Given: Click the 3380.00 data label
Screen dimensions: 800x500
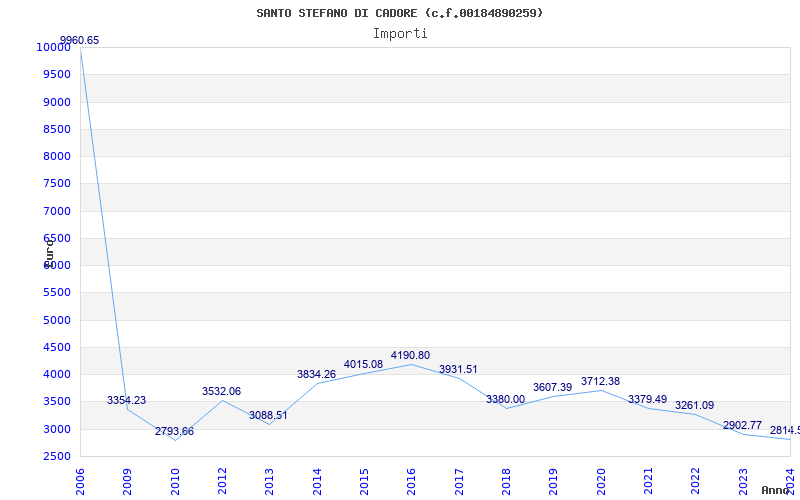Looking at the screenshot, I should 505,399.
